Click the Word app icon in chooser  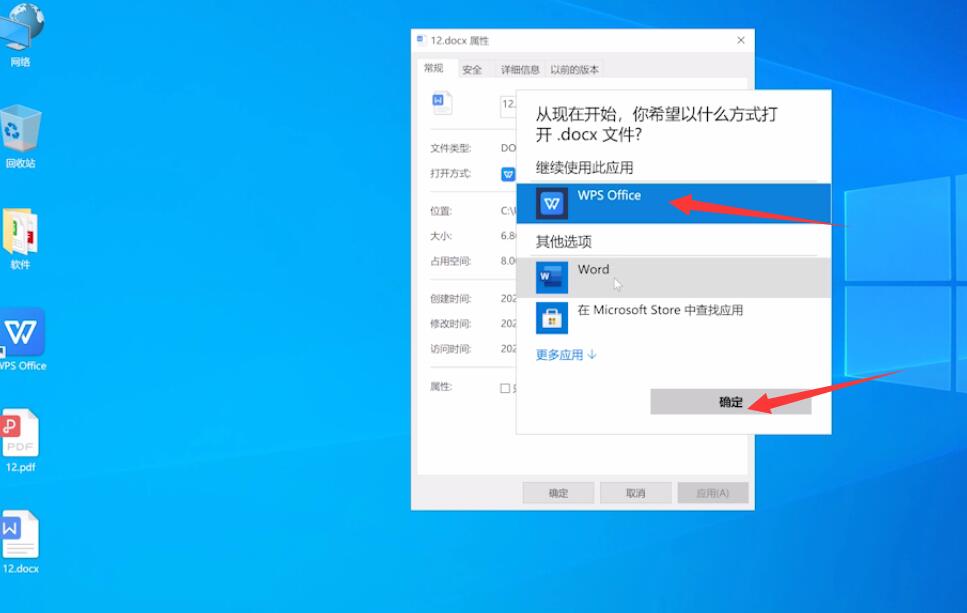pyautogui.click(x=551, y=278)
